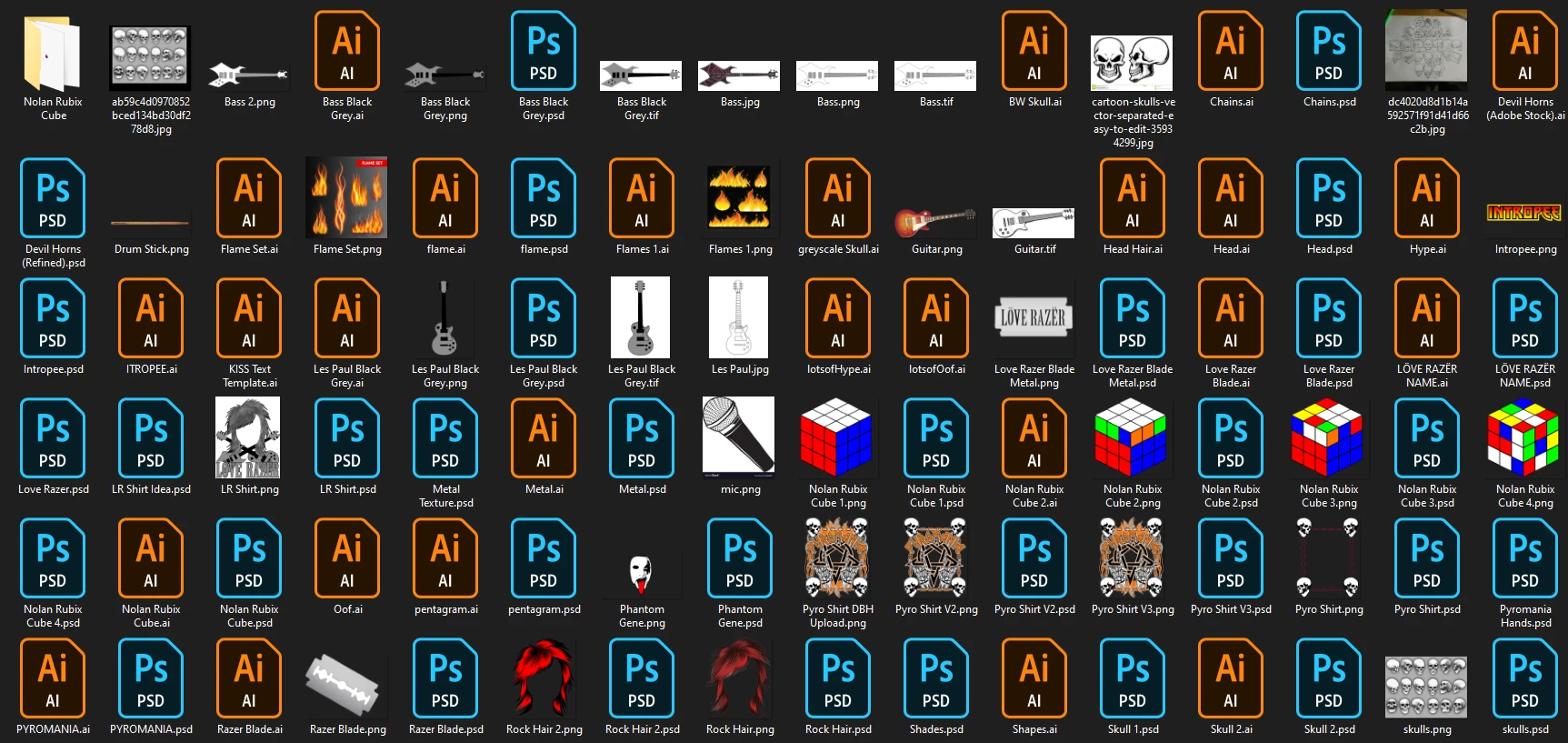Select the greyscale Skull.ai icon
This screenshot has height=743, width=1568.
838,198
